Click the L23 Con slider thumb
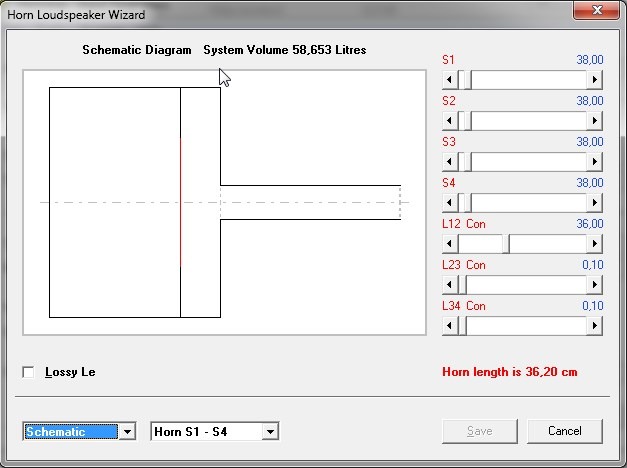Viewport: 627px width, 468px height. point(462,284)
